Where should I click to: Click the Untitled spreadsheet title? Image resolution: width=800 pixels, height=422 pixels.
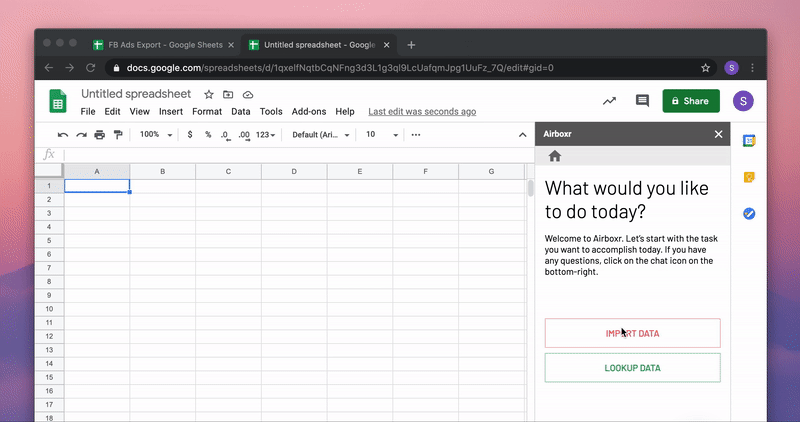(136, 94)
